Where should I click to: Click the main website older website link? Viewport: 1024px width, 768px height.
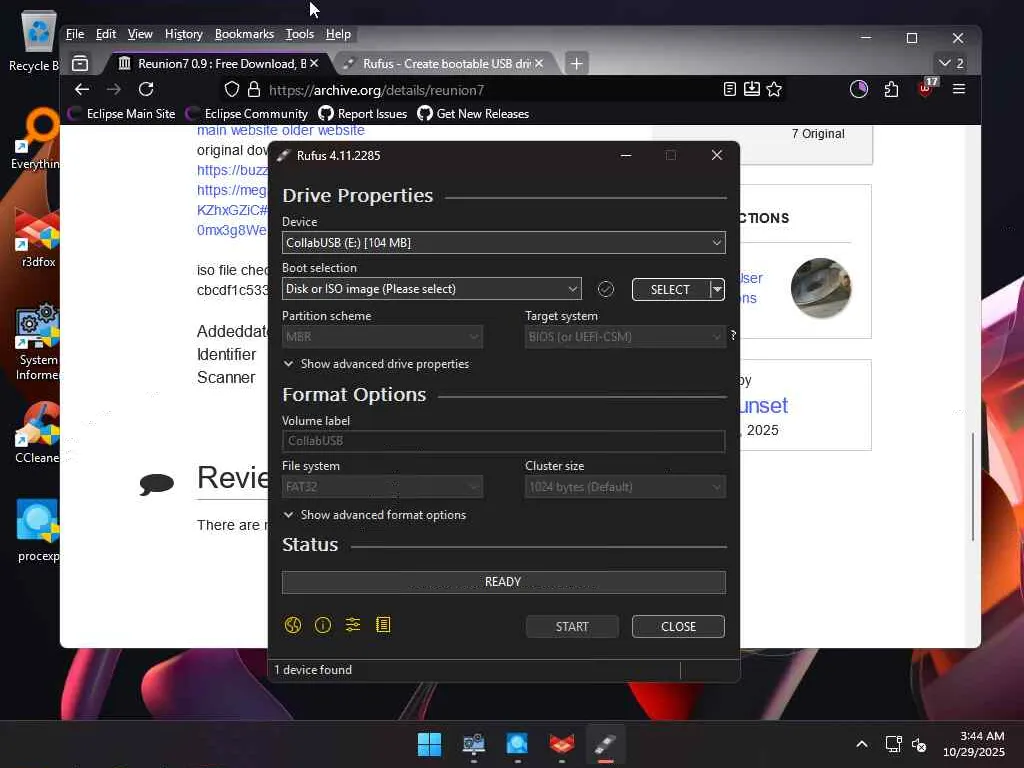point(281,131)
